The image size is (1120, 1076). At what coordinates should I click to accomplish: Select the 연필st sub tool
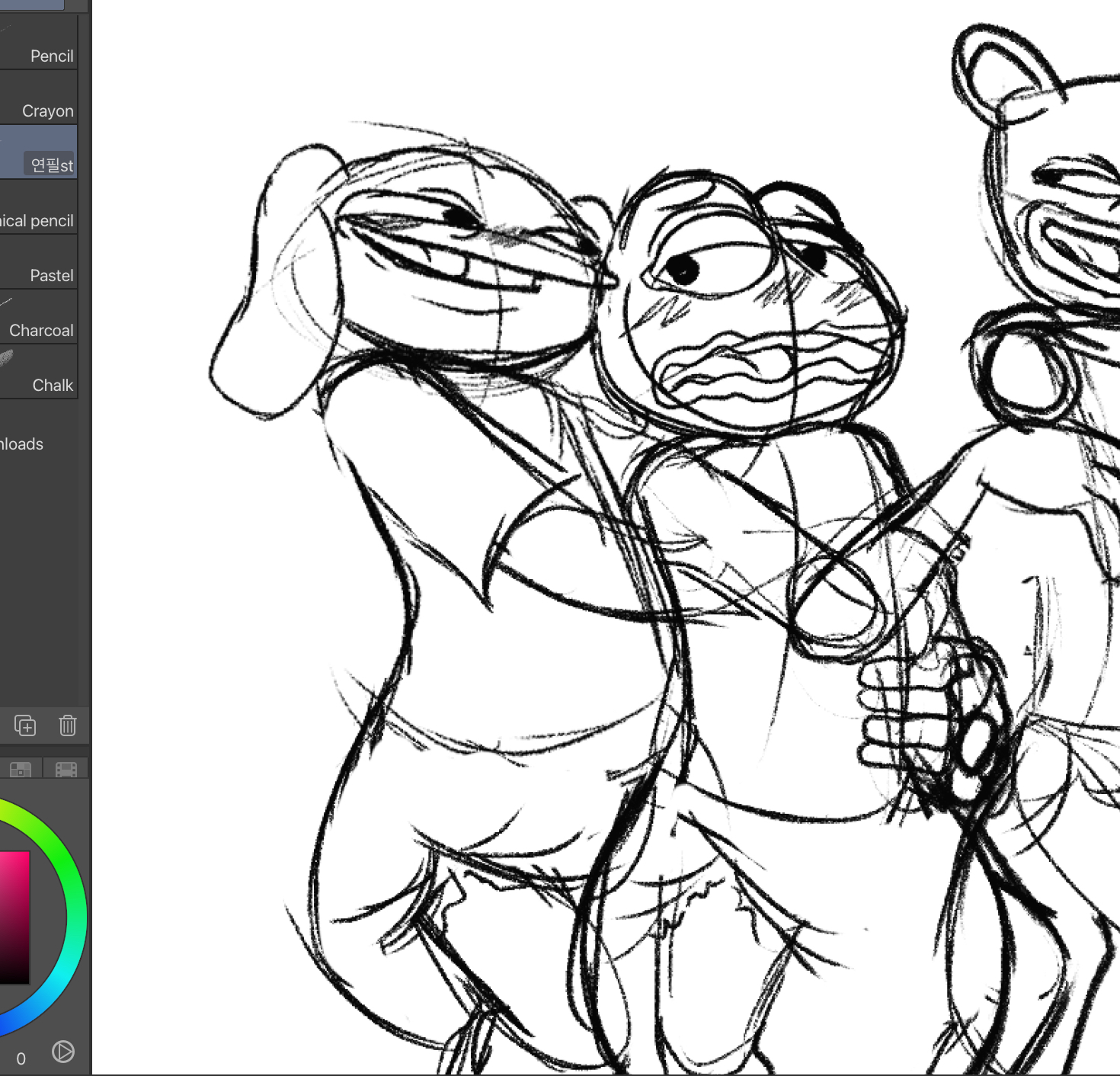(38, 152)
